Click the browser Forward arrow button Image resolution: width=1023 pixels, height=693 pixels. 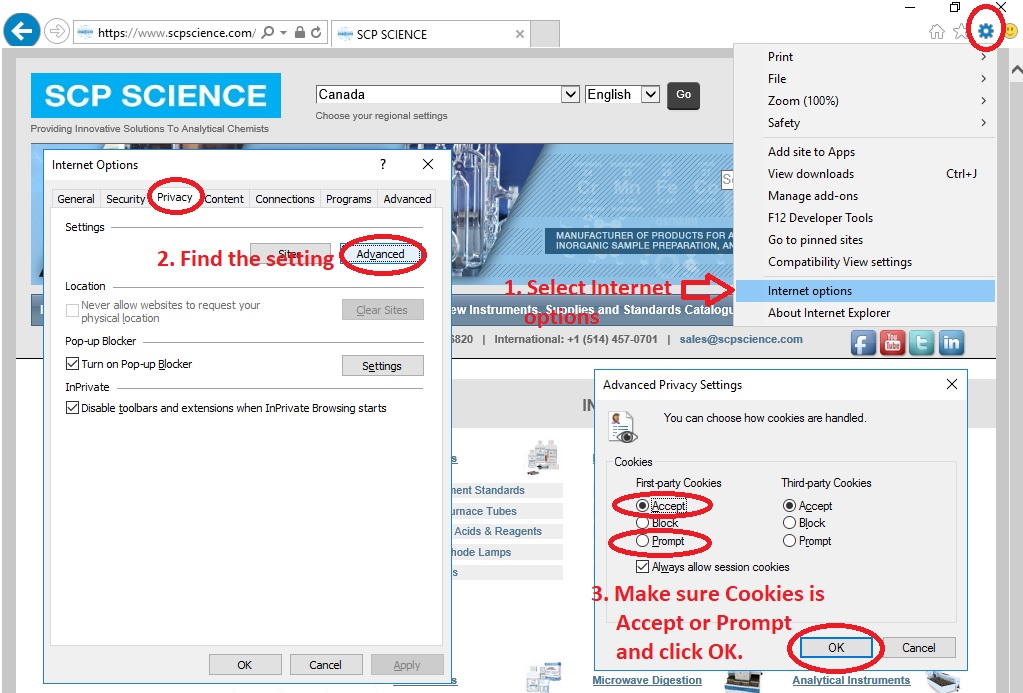click(x=57, y=31)
